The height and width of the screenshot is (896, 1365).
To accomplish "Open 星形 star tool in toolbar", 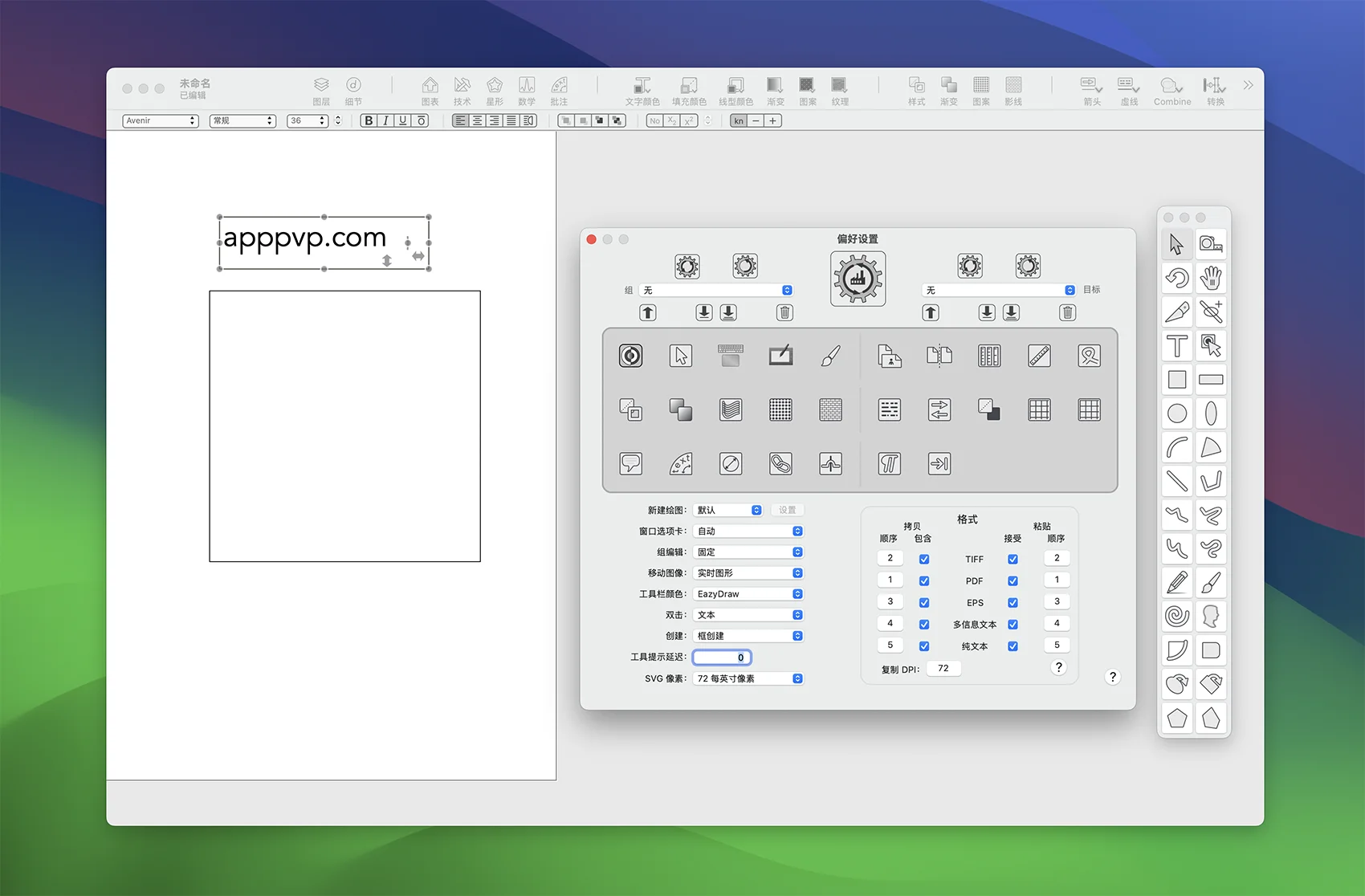I will coord(495,92).
